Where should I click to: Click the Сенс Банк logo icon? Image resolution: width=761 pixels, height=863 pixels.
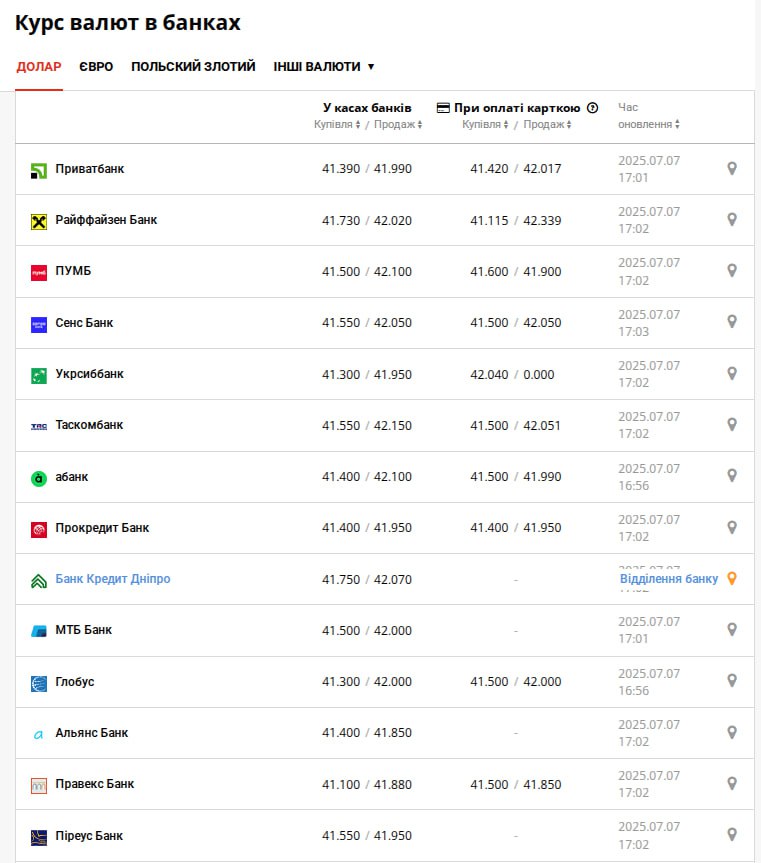tap(39, 325)
